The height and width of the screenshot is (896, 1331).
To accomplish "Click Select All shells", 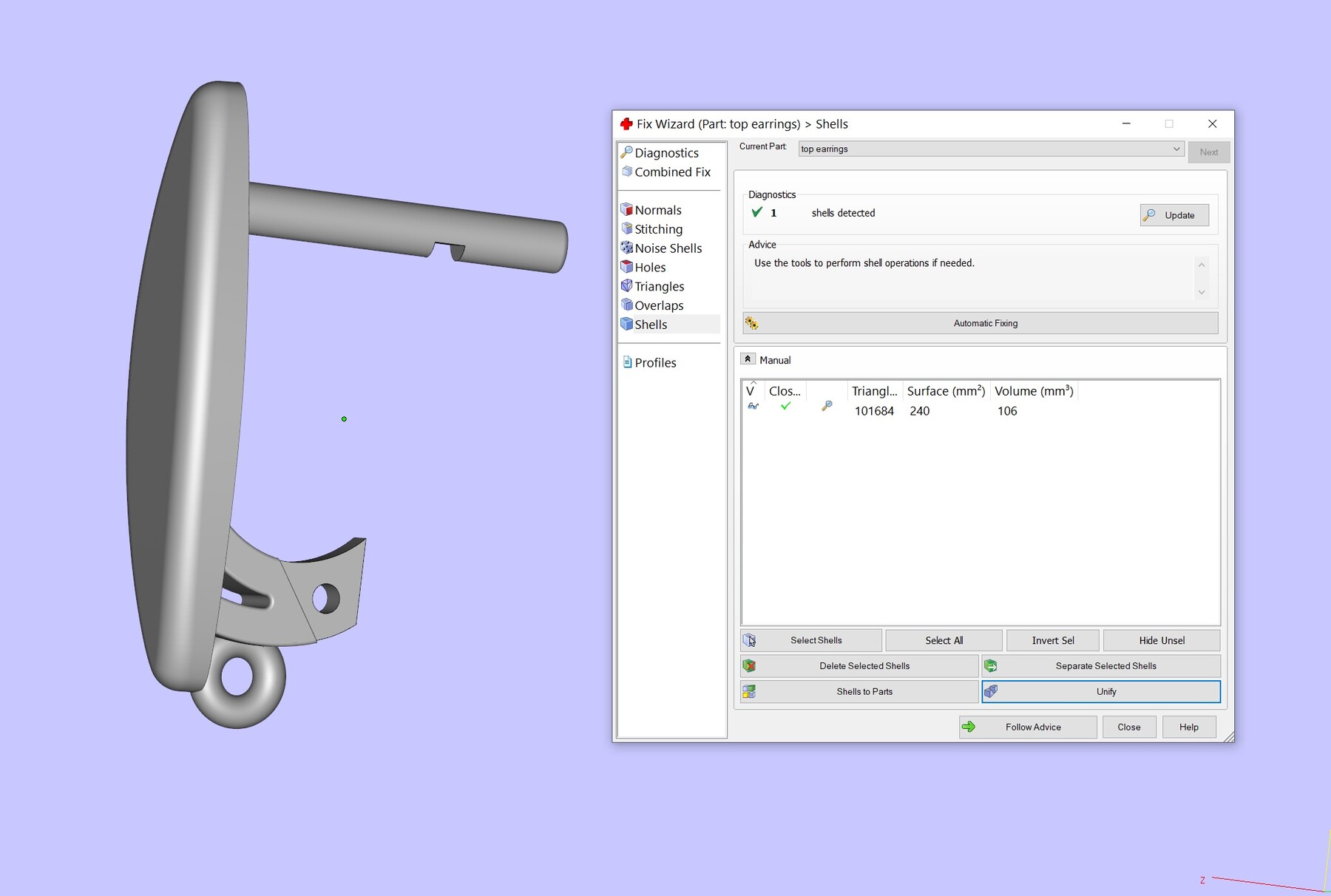I will coord(944,640).
